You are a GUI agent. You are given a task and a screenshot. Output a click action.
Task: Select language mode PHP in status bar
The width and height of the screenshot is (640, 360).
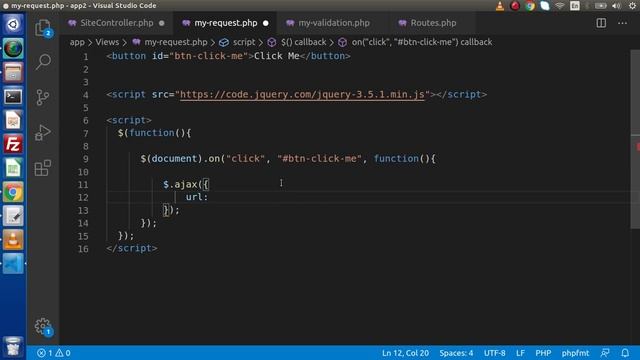click(x=543, y=353)
